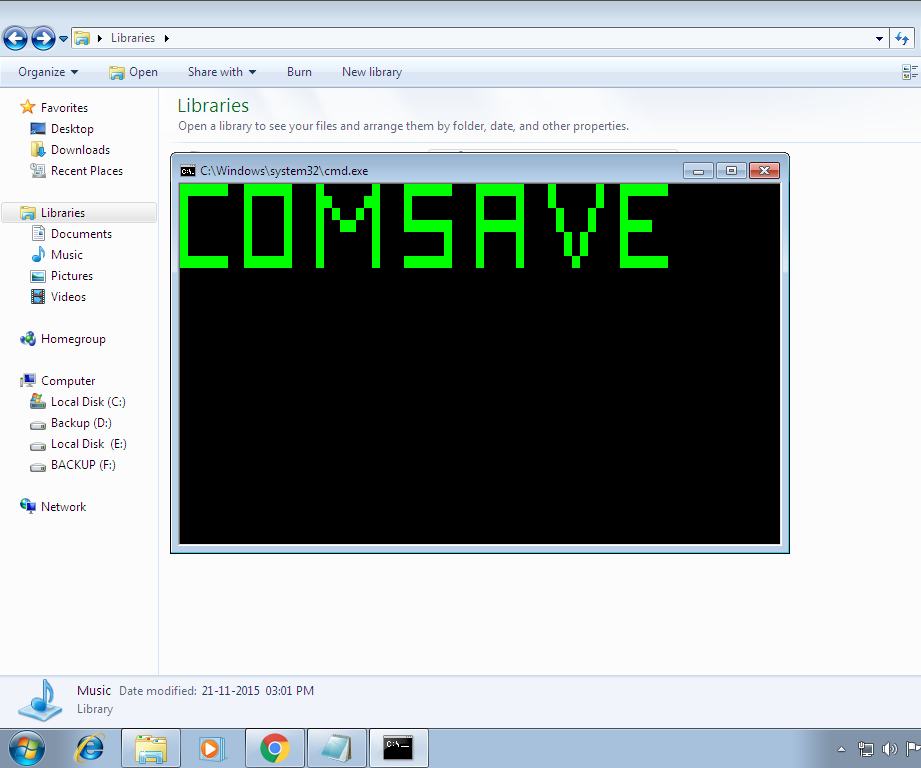This screenshot has height=768, width=921.
Task: Click the back navigation arrow
Action: [15, 38]
